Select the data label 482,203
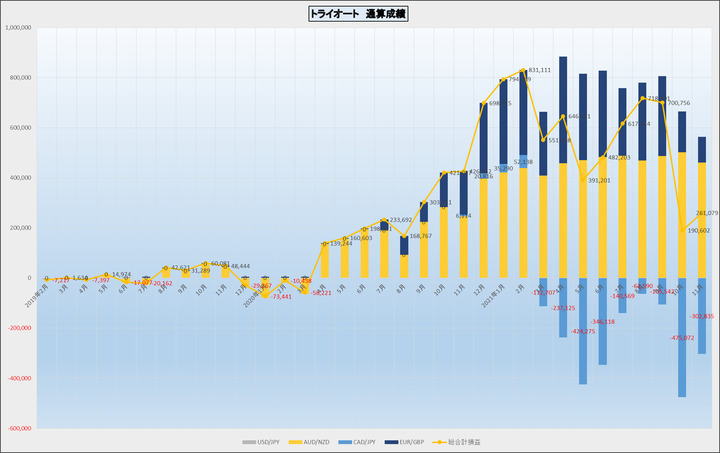The image size is (720, 453). [x=619, y=157]
